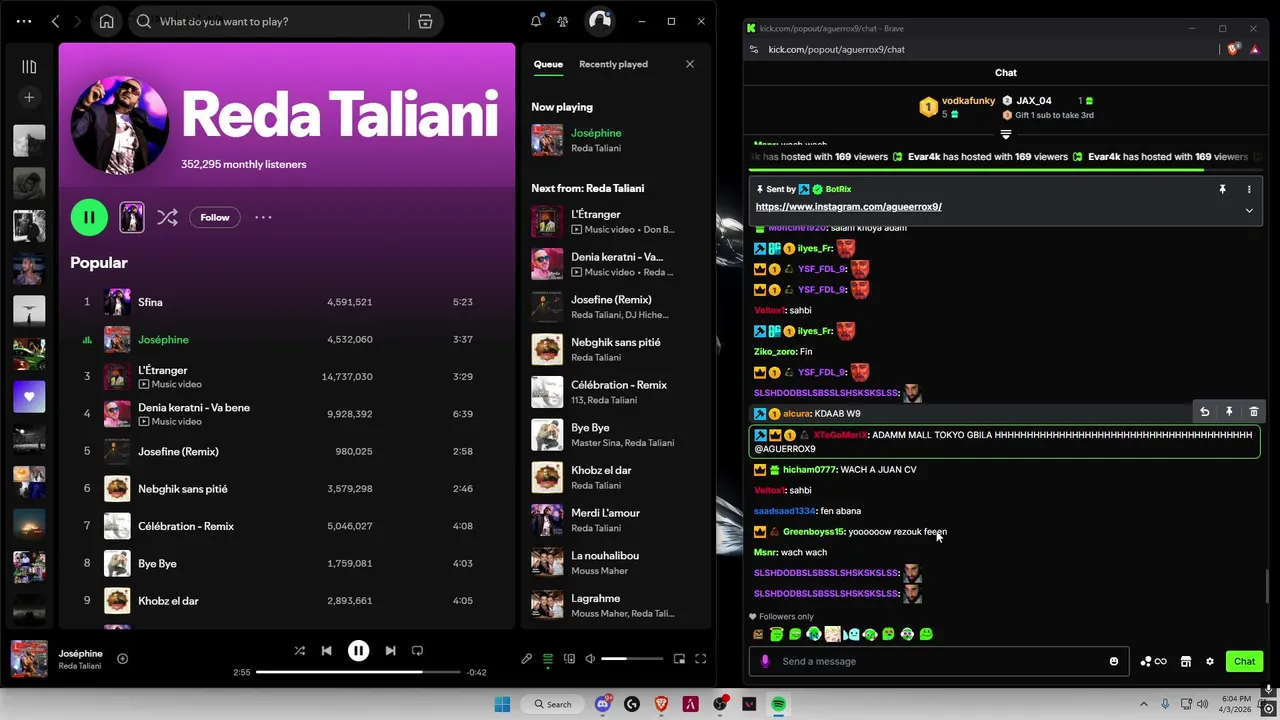1280x720 pixels.
Task: Click green Chat send button
Action: (1244, 661)
